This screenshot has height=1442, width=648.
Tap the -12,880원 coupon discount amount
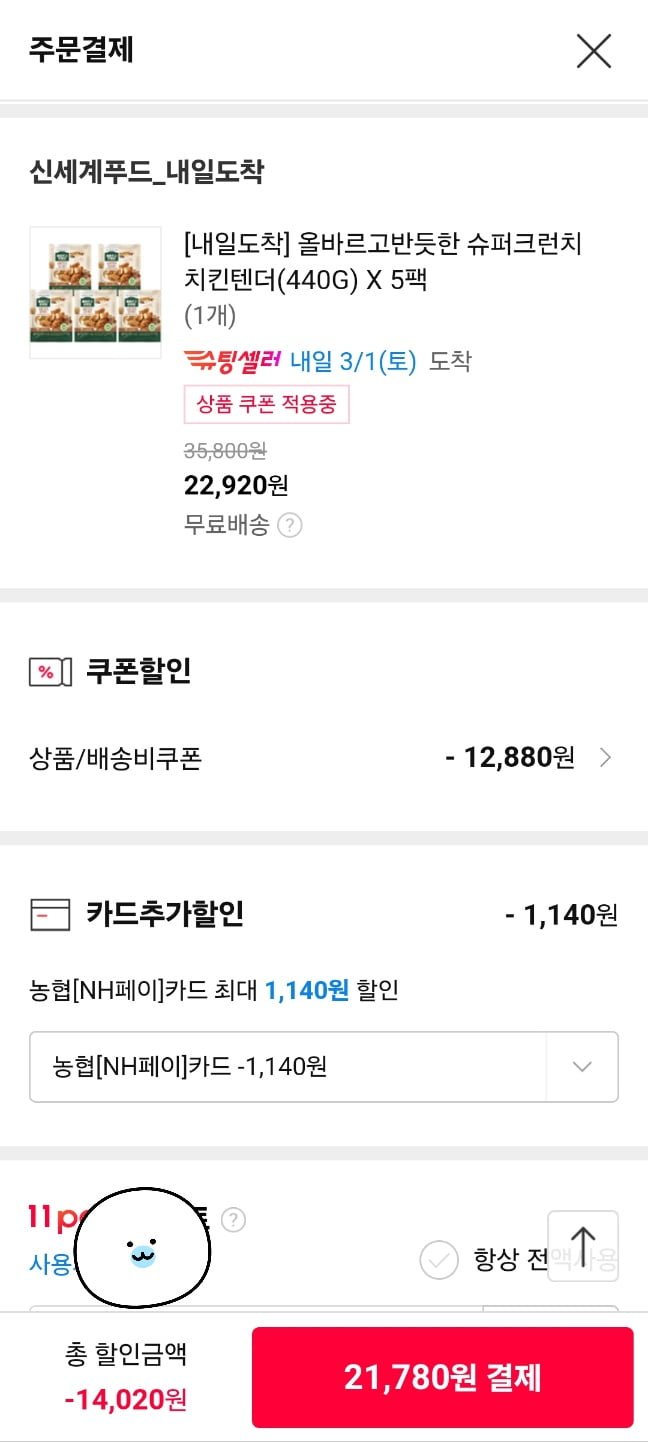click(509, 758)
